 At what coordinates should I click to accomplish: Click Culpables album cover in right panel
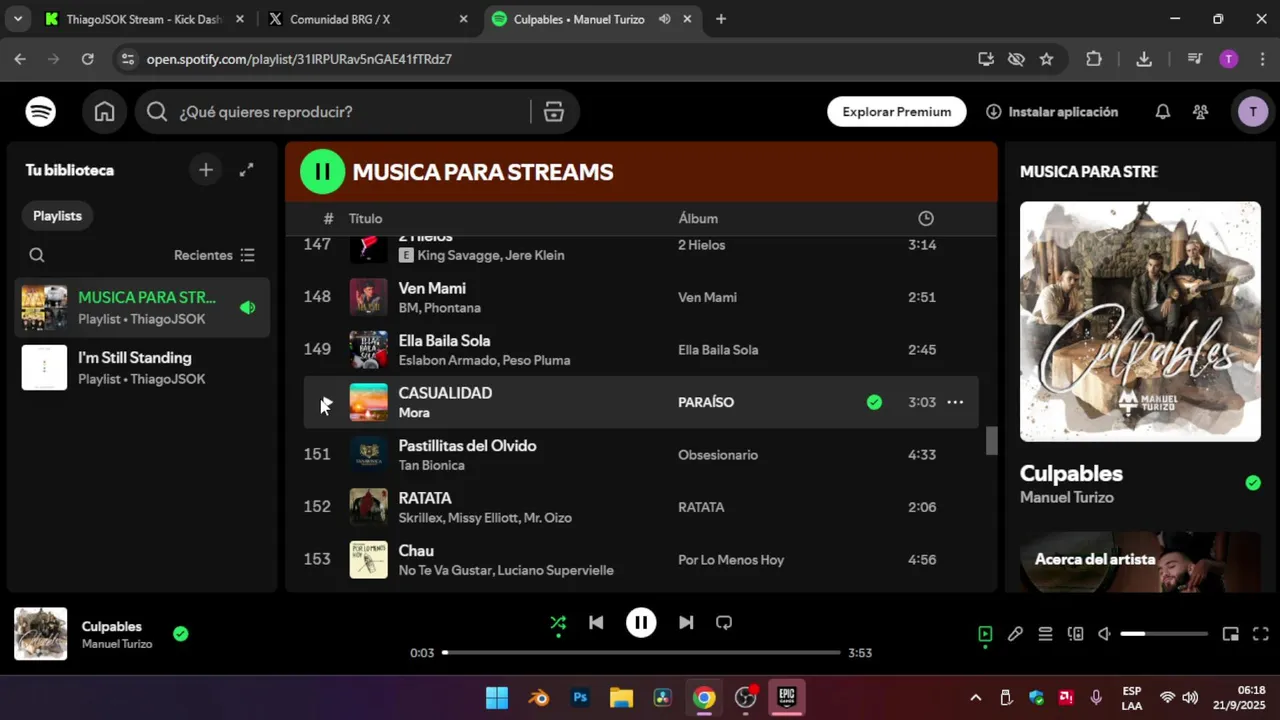coord(1140,321)
